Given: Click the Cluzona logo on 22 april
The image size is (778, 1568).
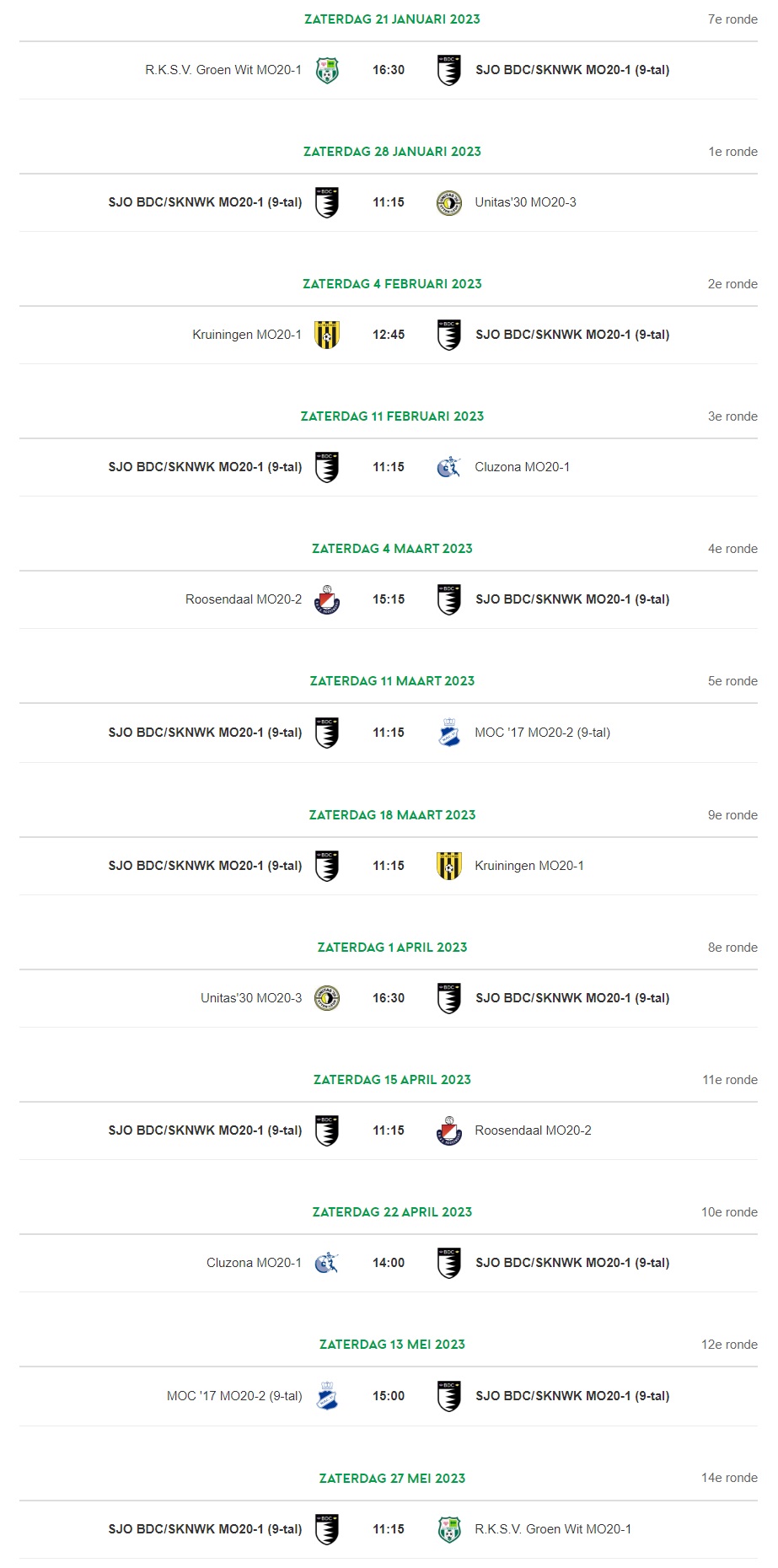Looking at the screenshot, I should 327,1263.
